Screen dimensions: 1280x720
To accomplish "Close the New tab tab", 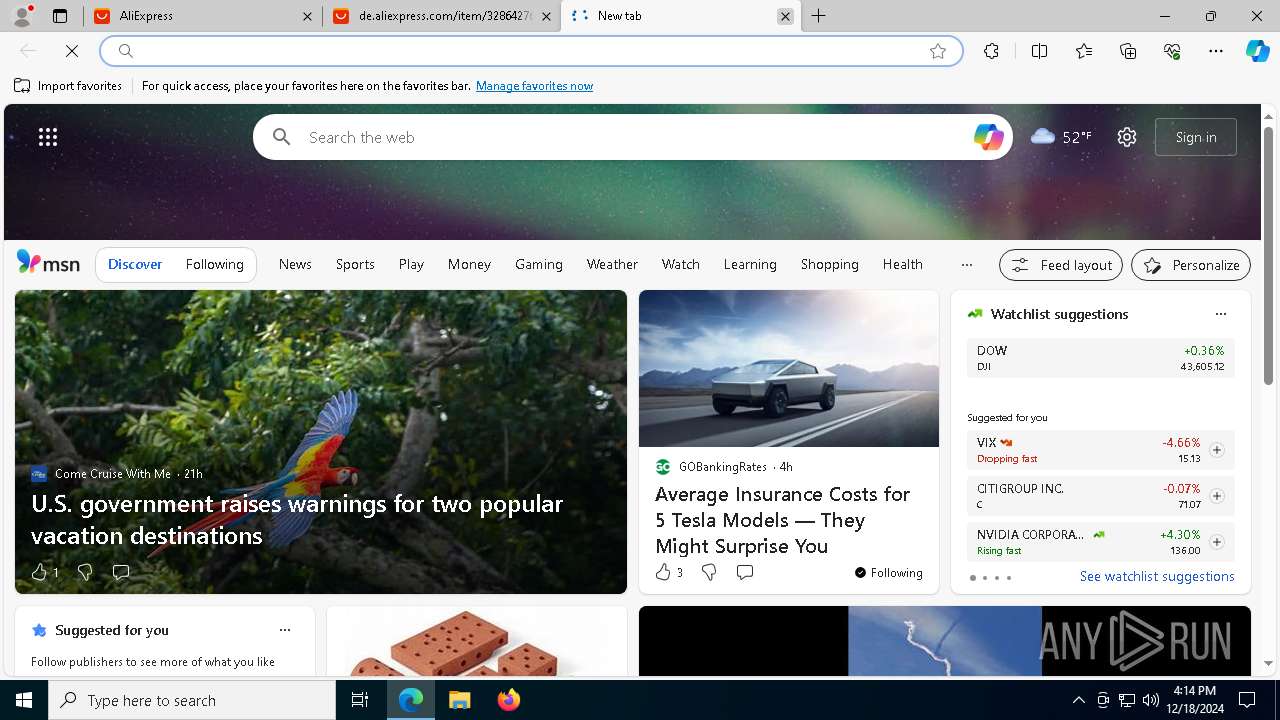I will 785,16.
